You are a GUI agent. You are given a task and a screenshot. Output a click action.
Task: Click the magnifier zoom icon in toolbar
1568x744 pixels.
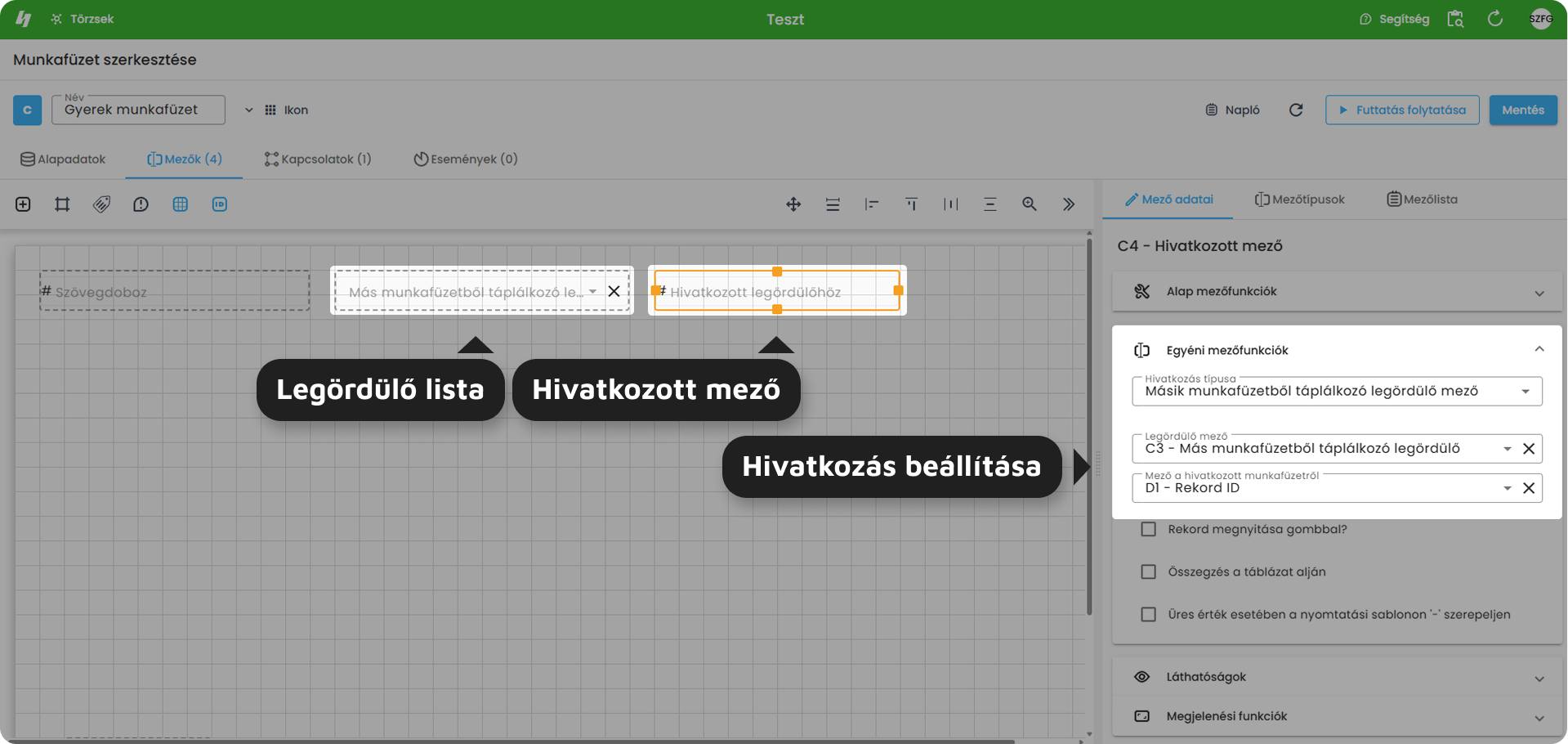click(1030, 204)
